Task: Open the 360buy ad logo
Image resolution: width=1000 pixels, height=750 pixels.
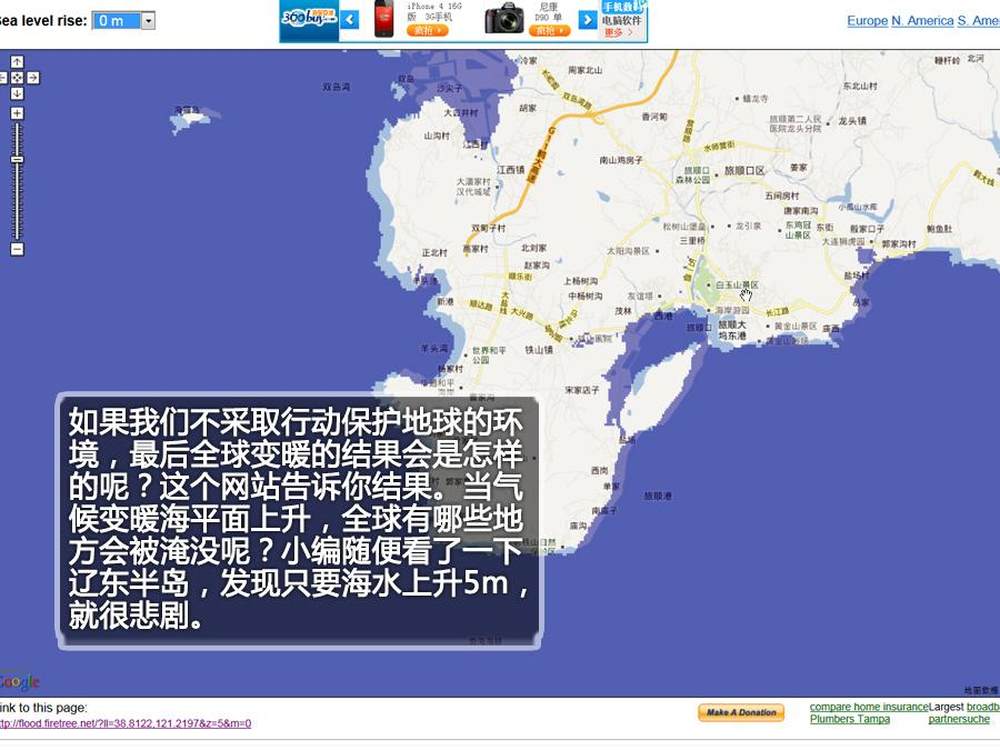Action: [x=309, y=19]
